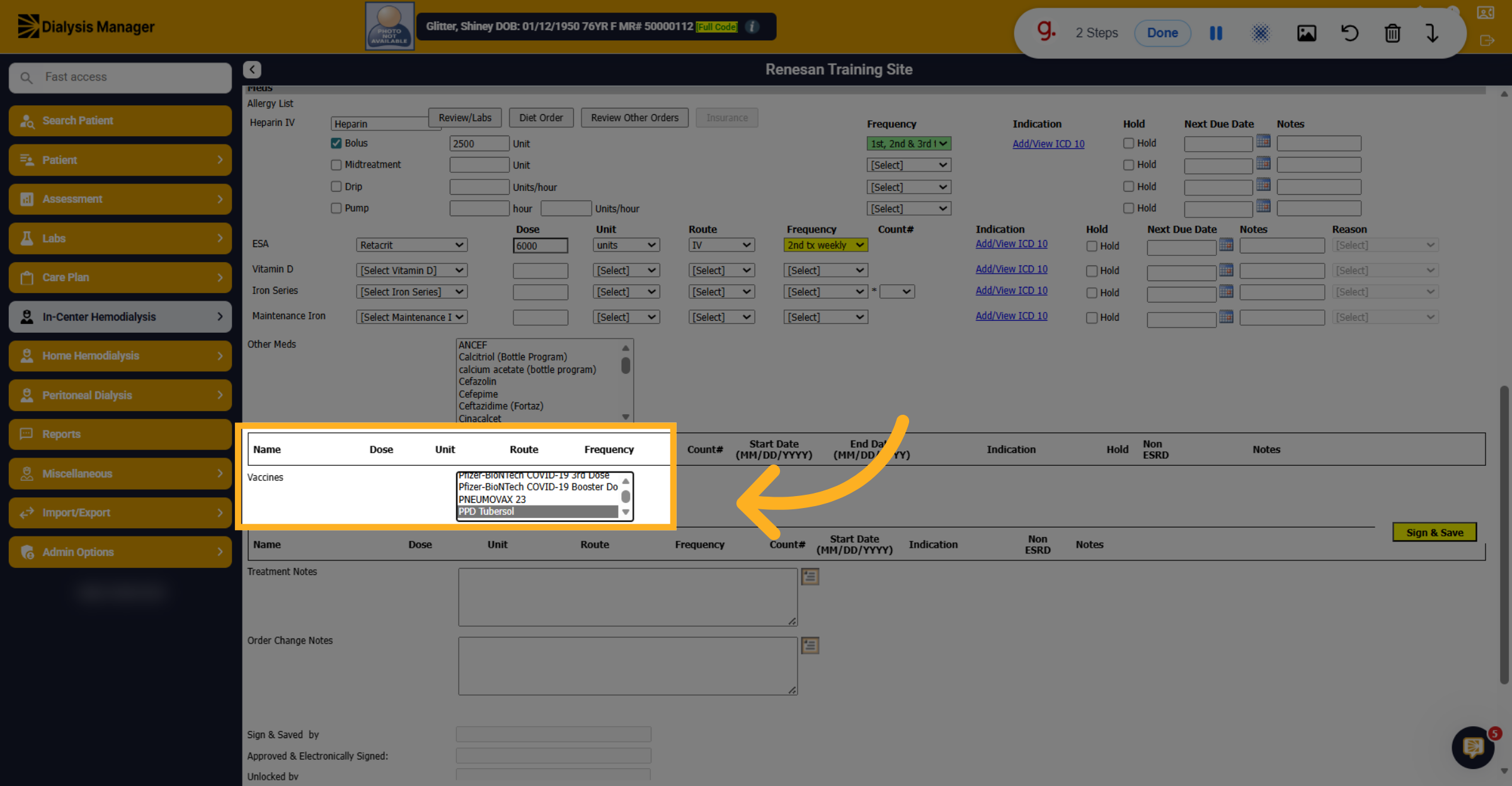Open the chat support bubble

(1473, 748)
